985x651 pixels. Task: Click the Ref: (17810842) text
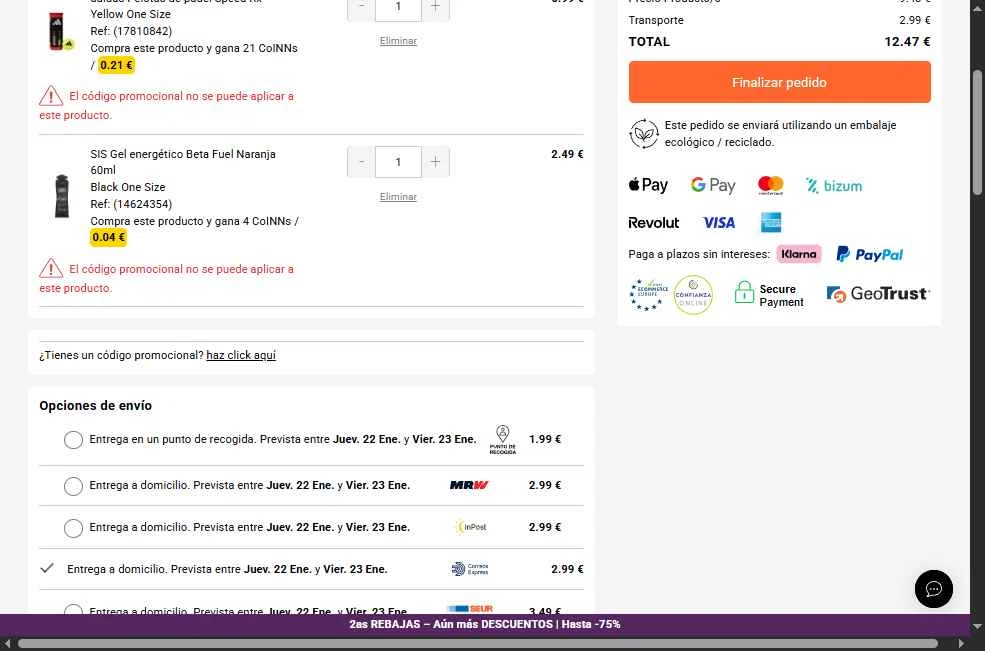131,31
